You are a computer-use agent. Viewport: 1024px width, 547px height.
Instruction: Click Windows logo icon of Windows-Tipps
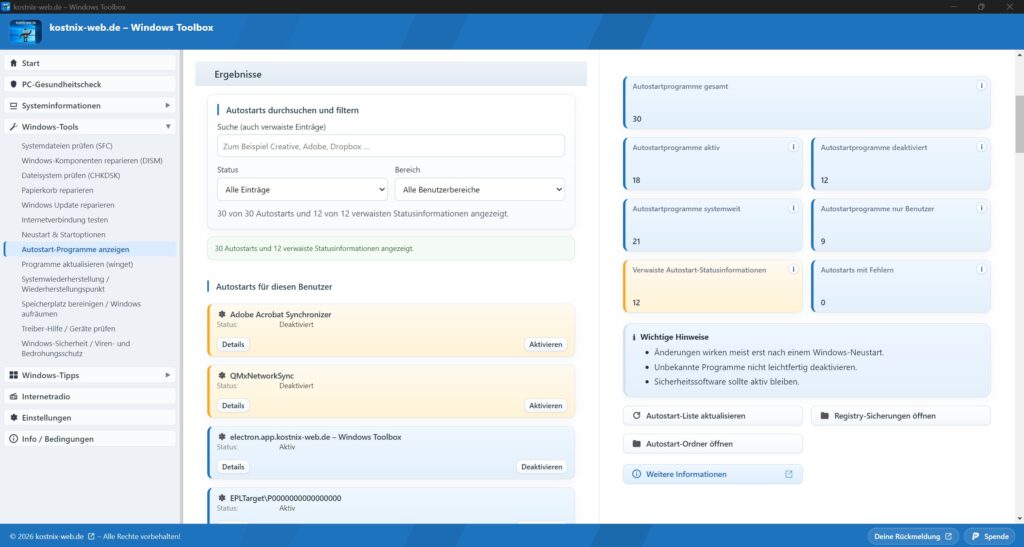[14, 375]
